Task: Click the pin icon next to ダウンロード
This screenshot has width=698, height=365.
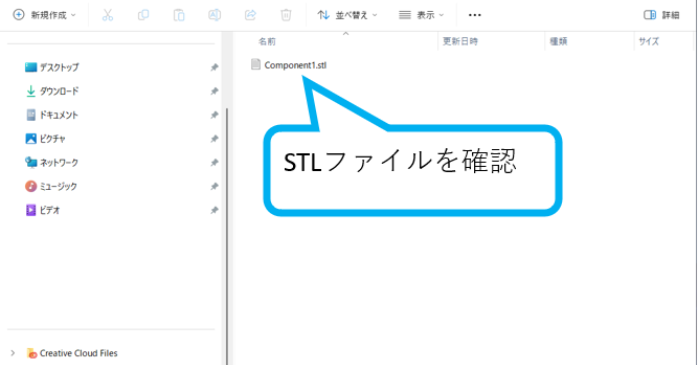Action: [x=214, y=91]
